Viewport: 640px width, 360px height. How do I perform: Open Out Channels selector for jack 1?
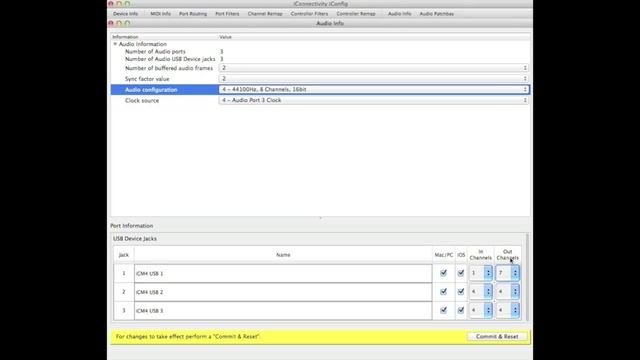(x=508, y=273)
